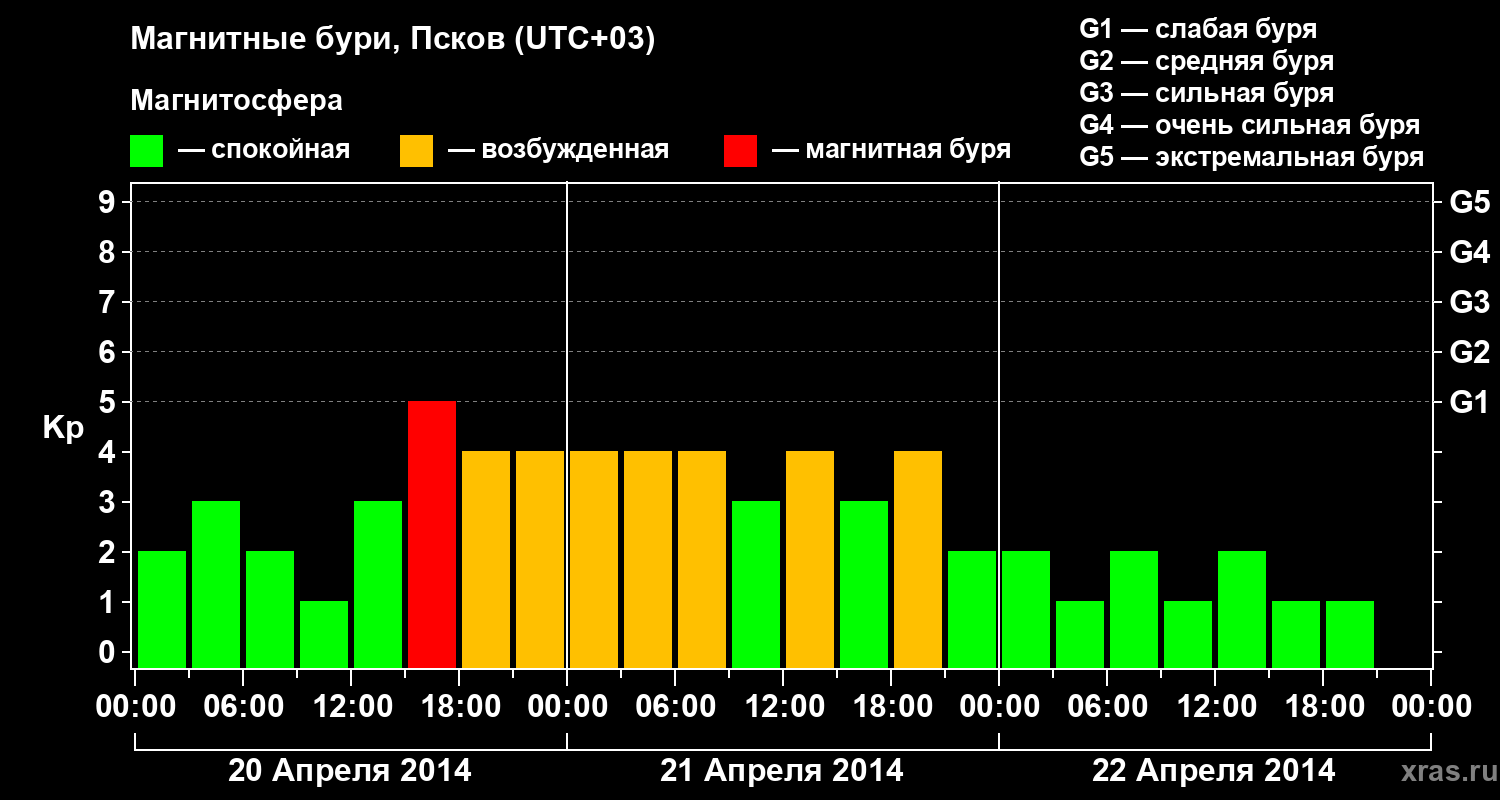Click the '06:00' time label for 22 April
Image resolution: width=1500 pixels, height=800 pixels.
pyautogui.click(x=1107, y=707)
